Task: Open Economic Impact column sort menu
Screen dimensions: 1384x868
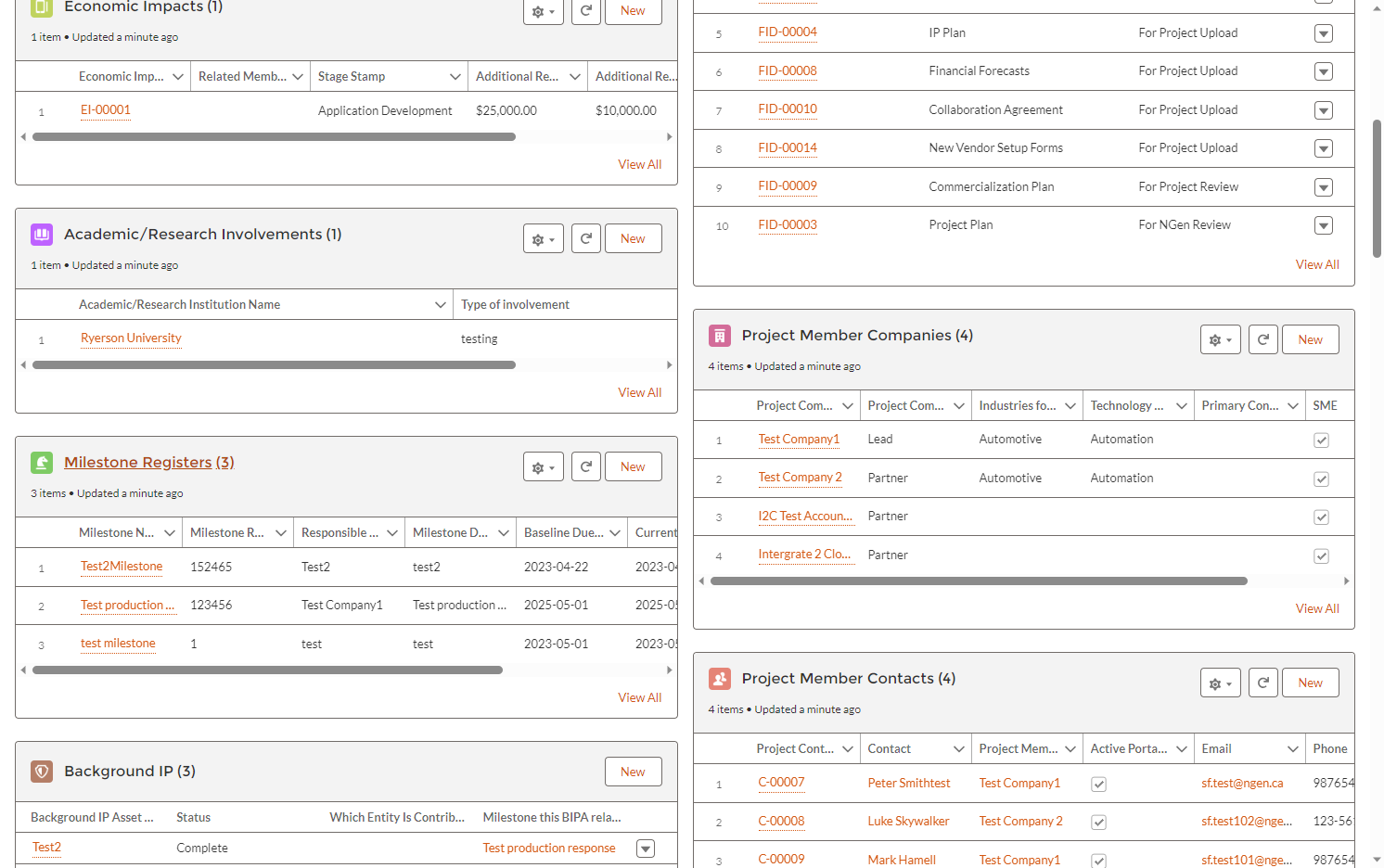Action: [178, 77]
